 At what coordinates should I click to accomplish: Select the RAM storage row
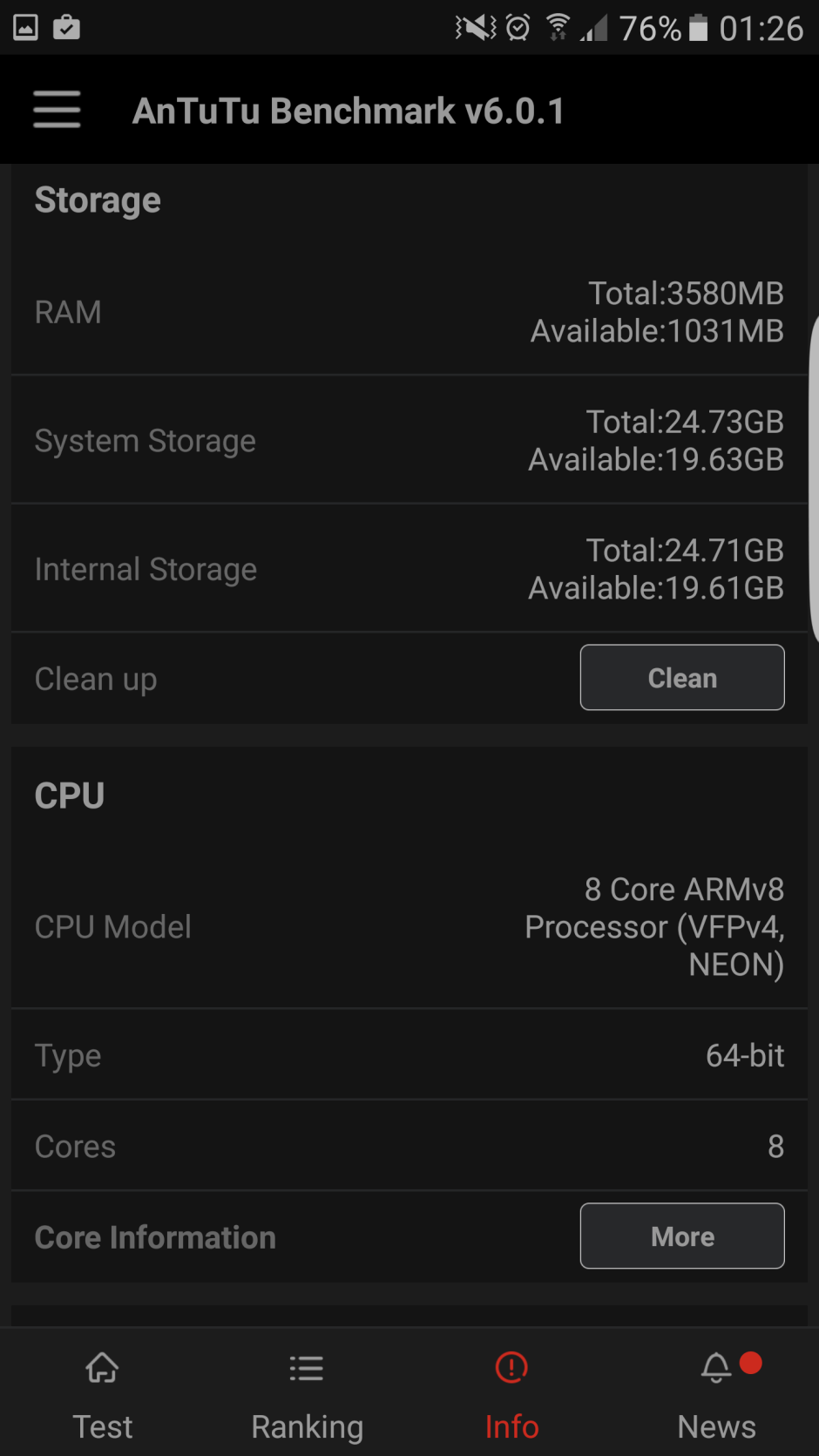click(x=409, y=312)
